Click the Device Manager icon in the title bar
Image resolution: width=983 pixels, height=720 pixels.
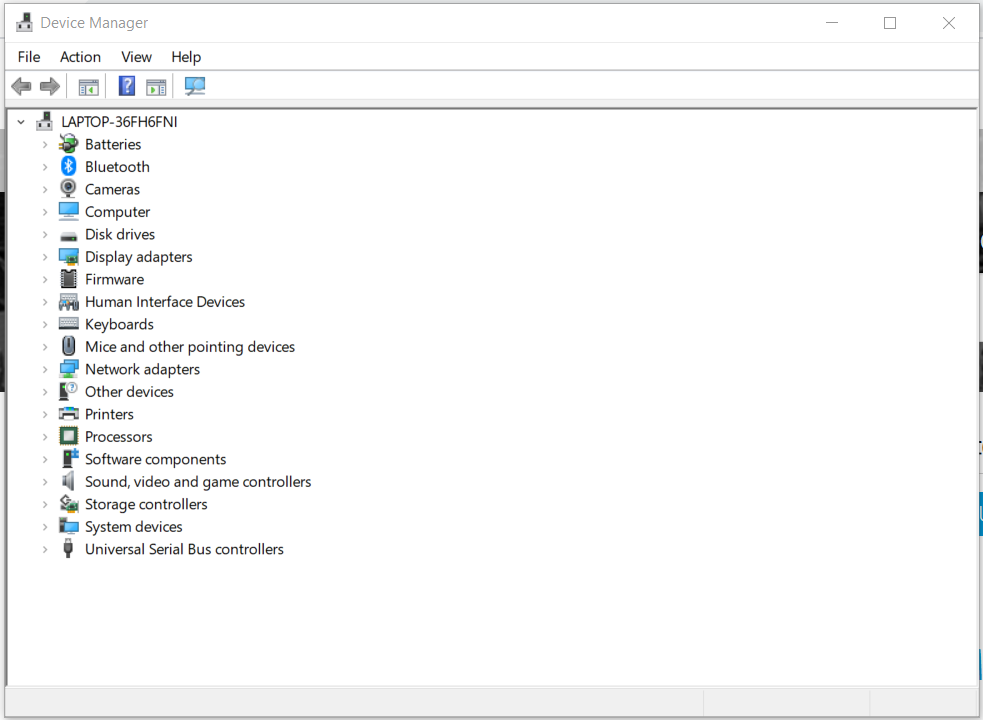[22, 21]
